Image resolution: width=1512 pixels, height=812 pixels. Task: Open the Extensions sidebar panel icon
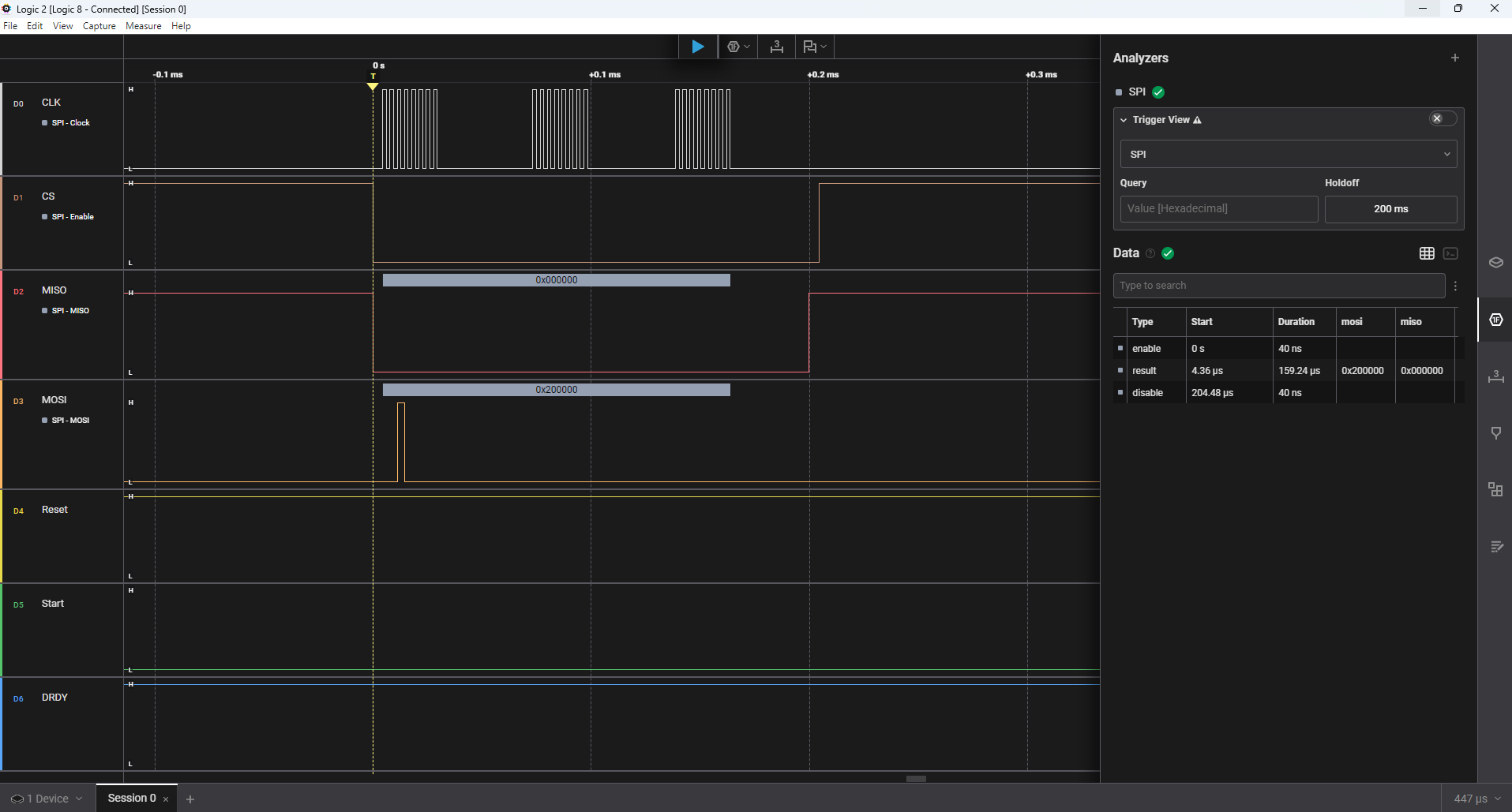[1495, 490]
